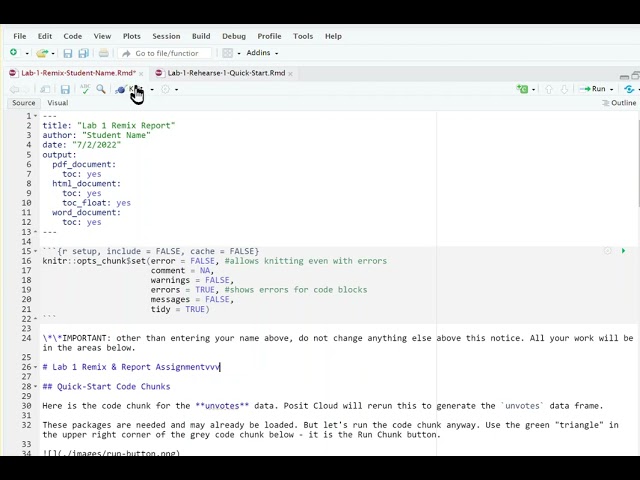Viewport: 640px width, 480px height.
Task: Collapse the setup chunk fold arrow at line 15
Action: coord(37,252)
